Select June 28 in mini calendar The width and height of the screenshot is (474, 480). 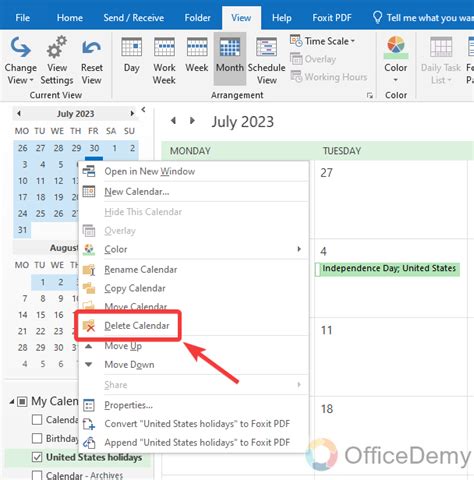tap(58, 148)
